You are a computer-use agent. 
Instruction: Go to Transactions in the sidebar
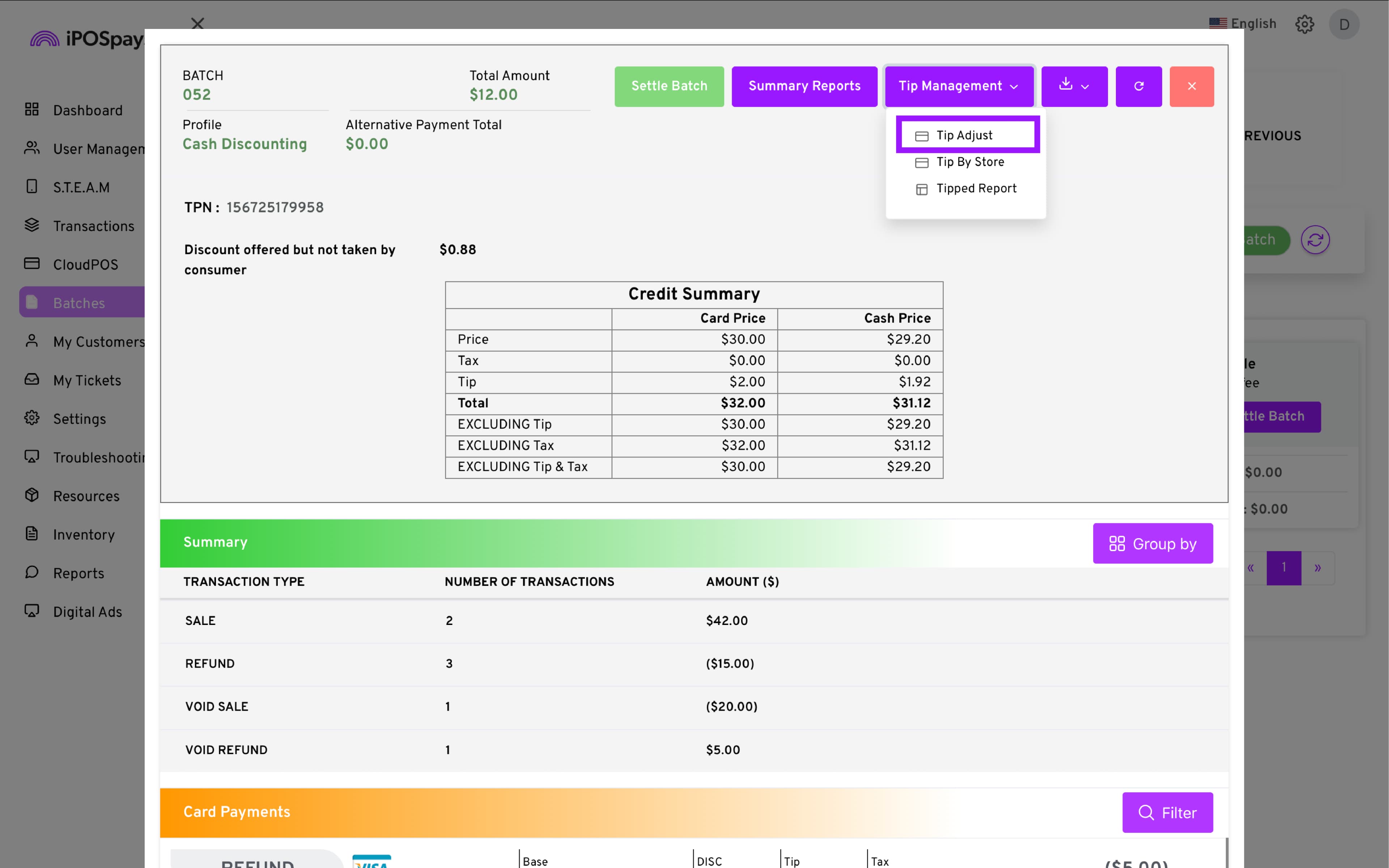pos(94,226)
